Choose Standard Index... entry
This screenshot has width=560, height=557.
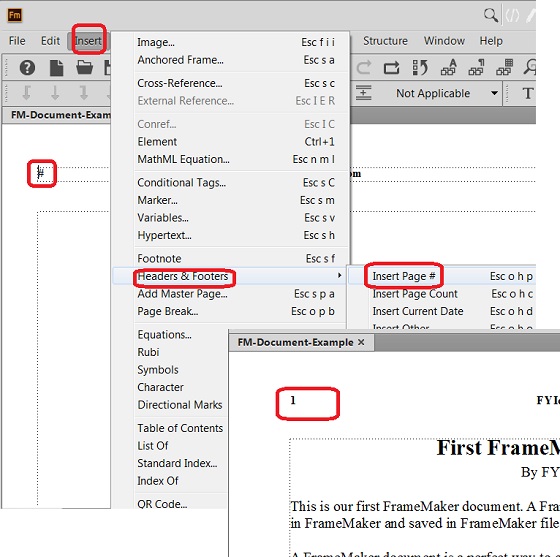177,463
